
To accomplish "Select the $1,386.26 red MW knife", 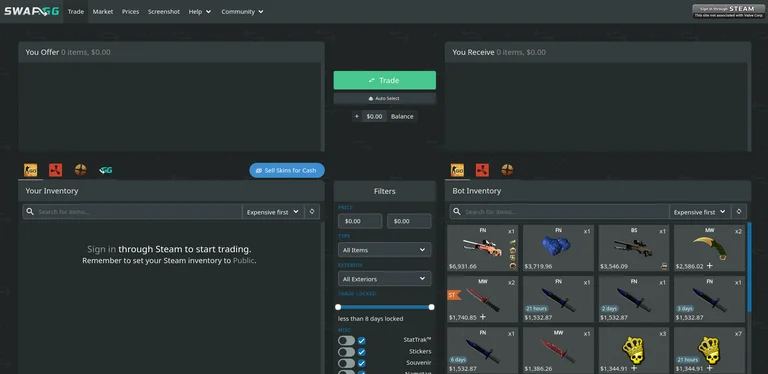I will tap(558, 351).
